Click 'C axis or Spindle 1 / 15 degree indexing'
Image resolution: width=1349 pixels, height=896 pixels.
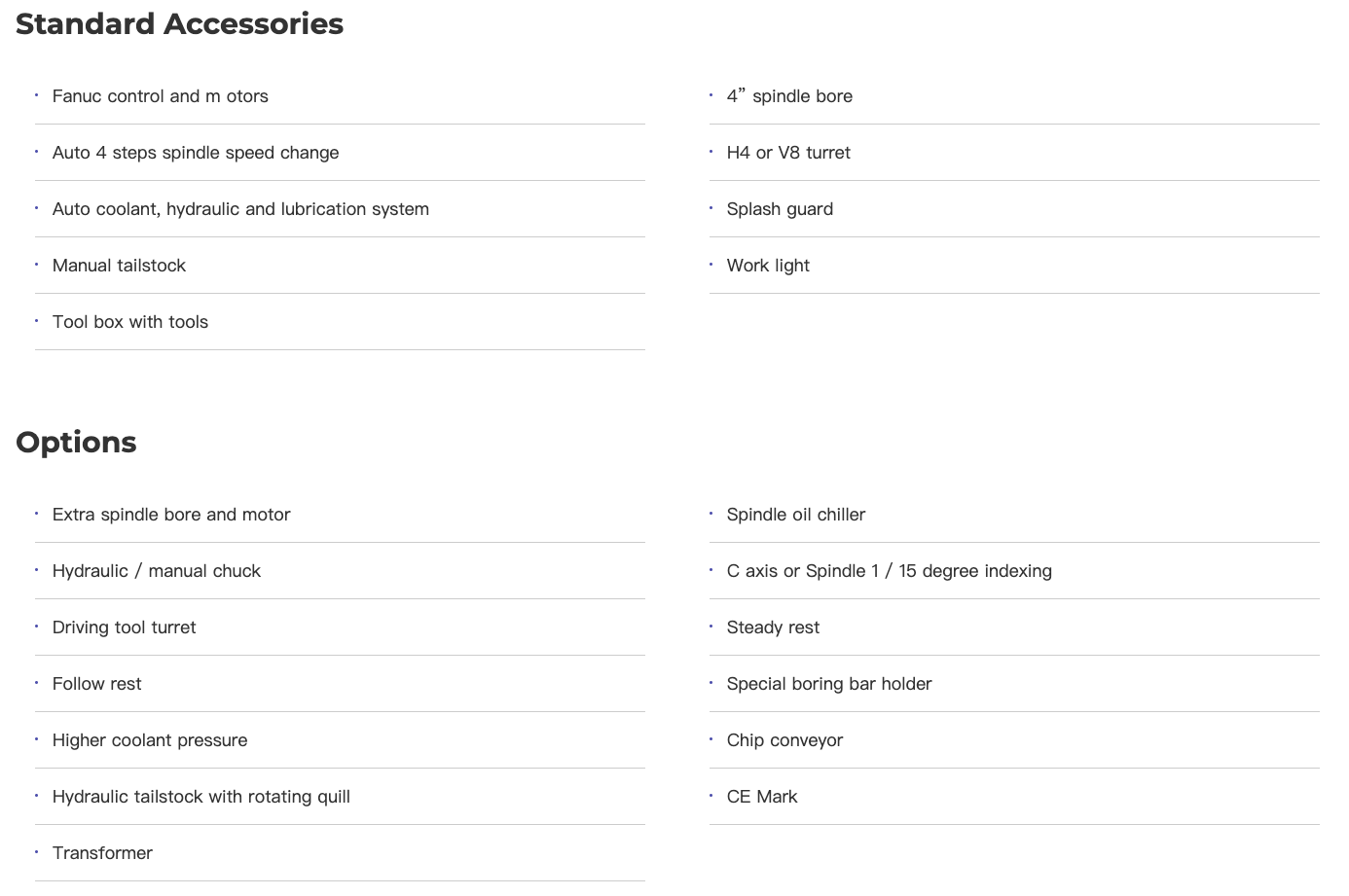click(x=890, y=571)
